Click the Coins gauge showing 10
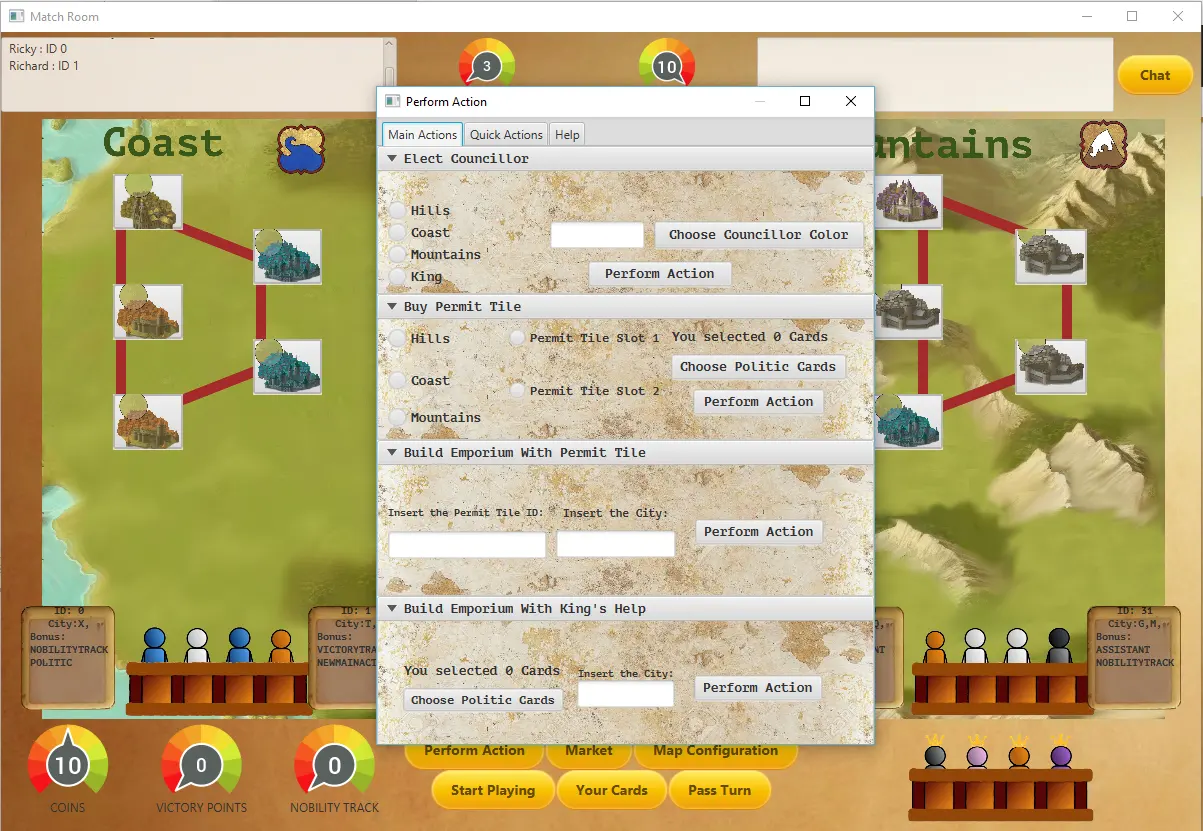This screenshot has width=1203, height=831. click(x=68, y=767)
